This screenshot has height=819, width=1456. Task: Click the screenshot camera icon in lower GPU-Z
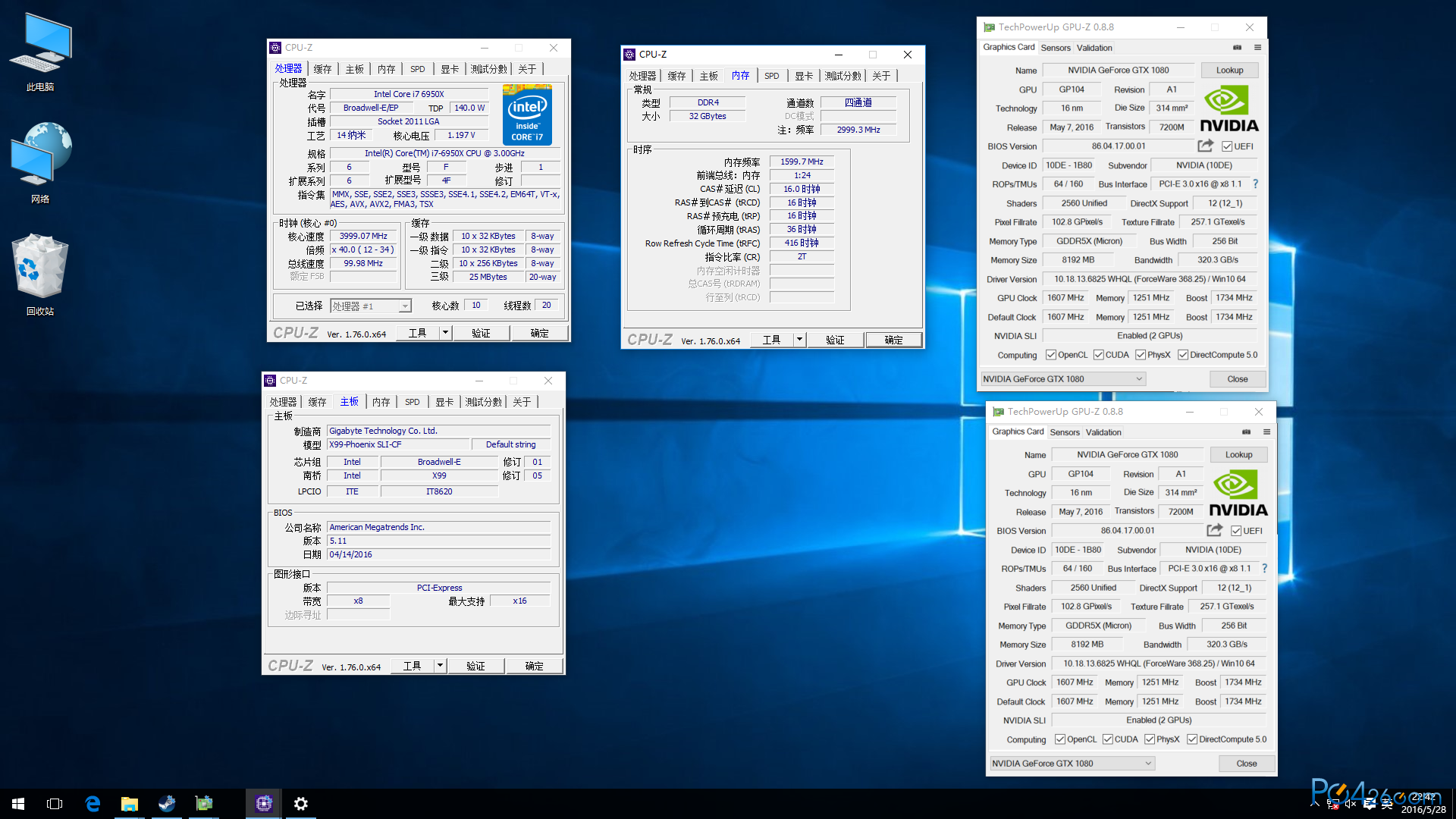(1246, 431)
